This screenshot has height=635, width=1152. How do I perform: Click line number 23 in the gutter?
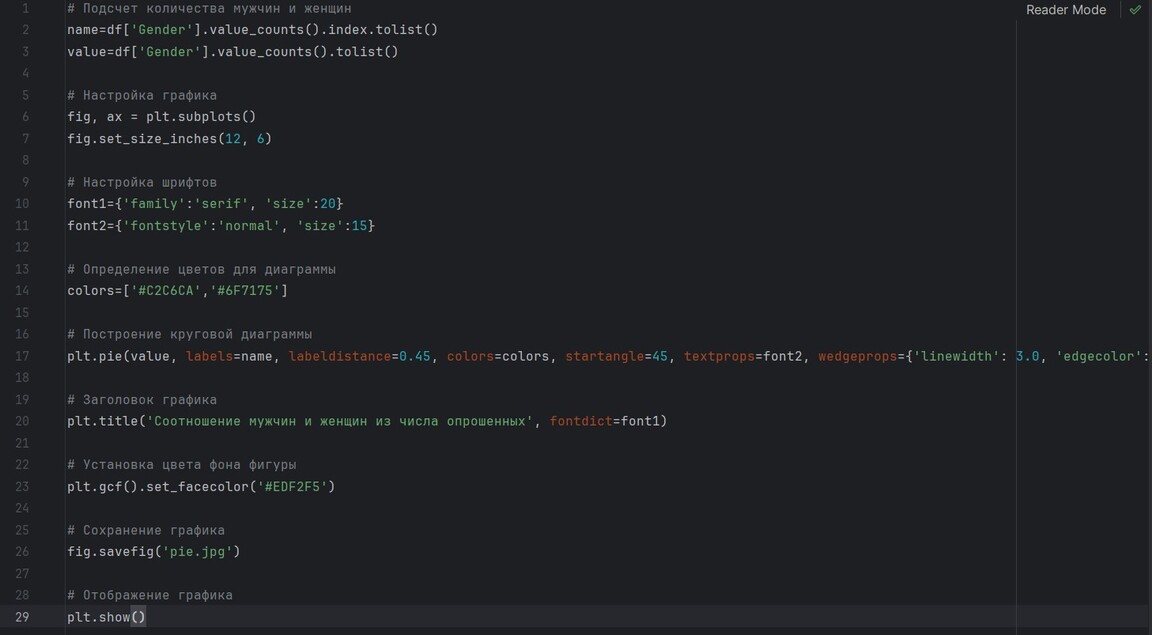[x=22, y=486]
